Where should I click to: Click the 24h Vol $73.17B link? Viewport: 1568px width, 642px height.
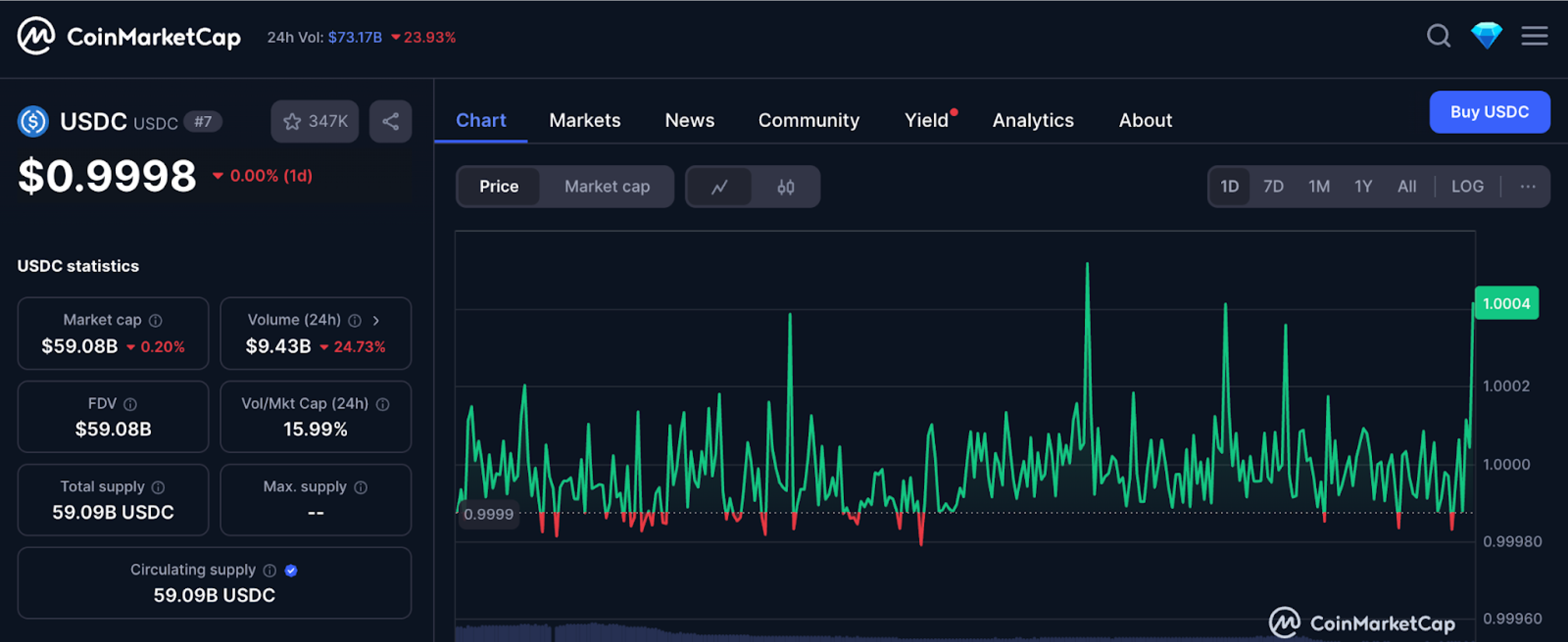(x=355, y=37)
